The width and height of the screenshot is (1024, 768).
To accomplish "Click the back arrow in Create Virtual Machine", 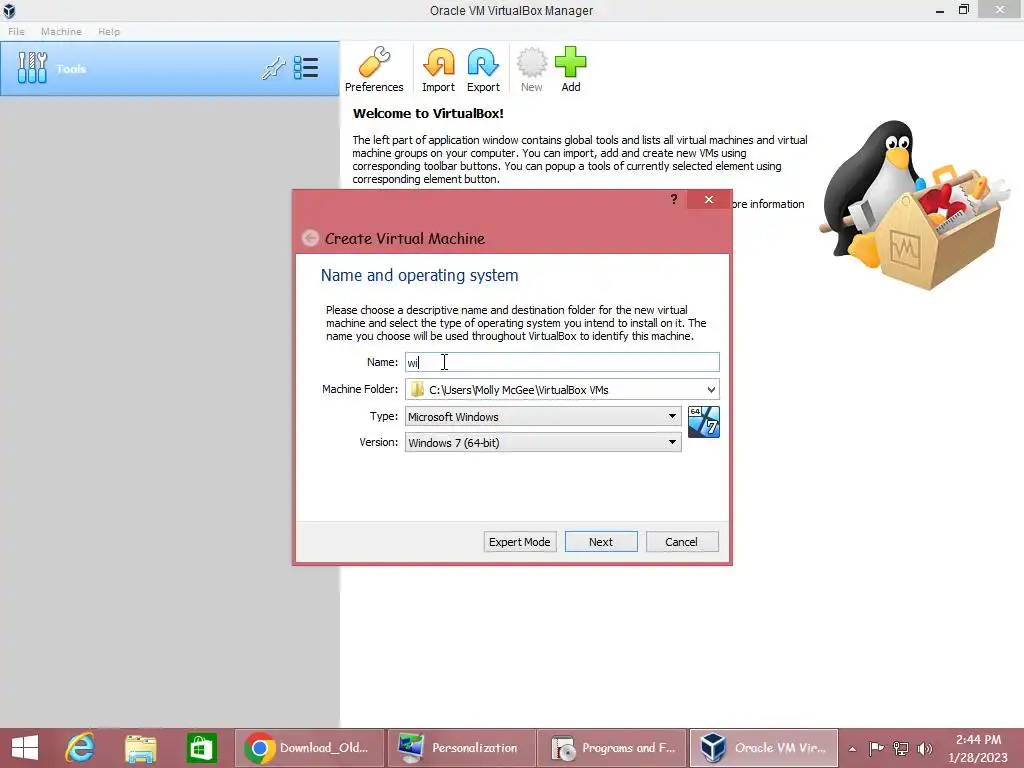I will [310, 238].
